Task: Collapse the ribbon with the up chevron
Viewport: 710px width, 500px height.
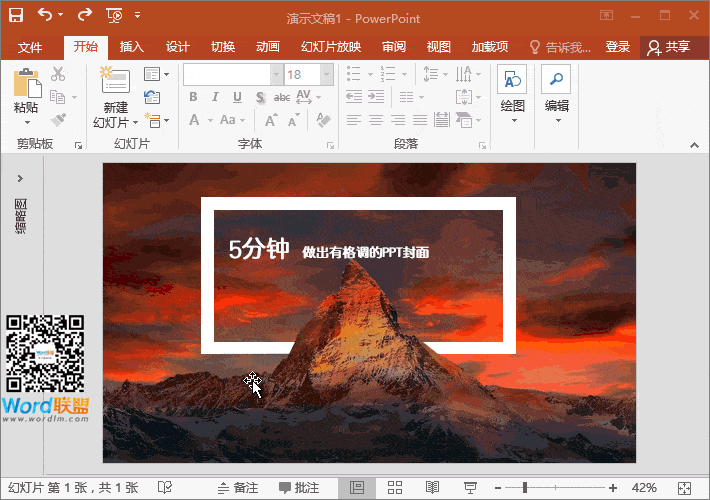Action: (x=694, y=145)
